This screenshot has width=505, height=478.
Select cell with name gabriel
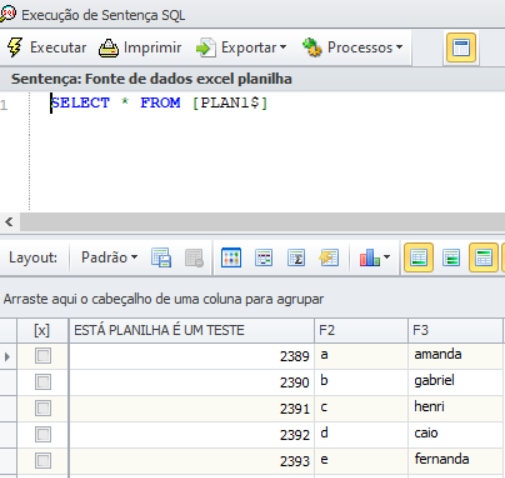click(x=455, y=382)
